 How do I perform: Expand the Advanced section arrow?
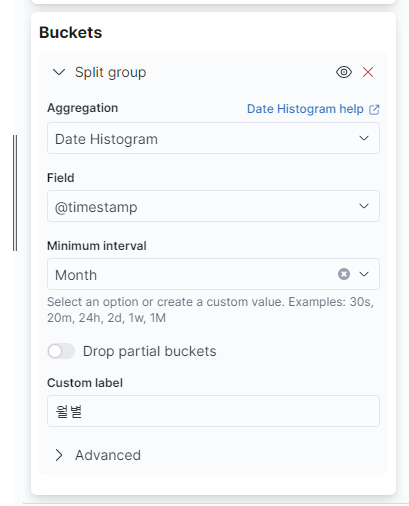(59, 455)
